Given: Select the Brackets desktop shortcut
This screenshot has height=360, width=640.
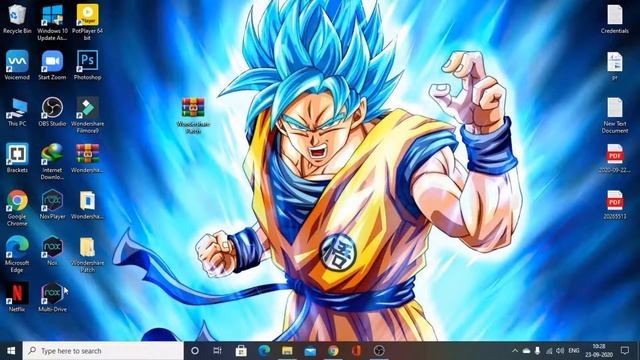Looking at the screenshot, I should pyautogui.click(x=17, y=158).
